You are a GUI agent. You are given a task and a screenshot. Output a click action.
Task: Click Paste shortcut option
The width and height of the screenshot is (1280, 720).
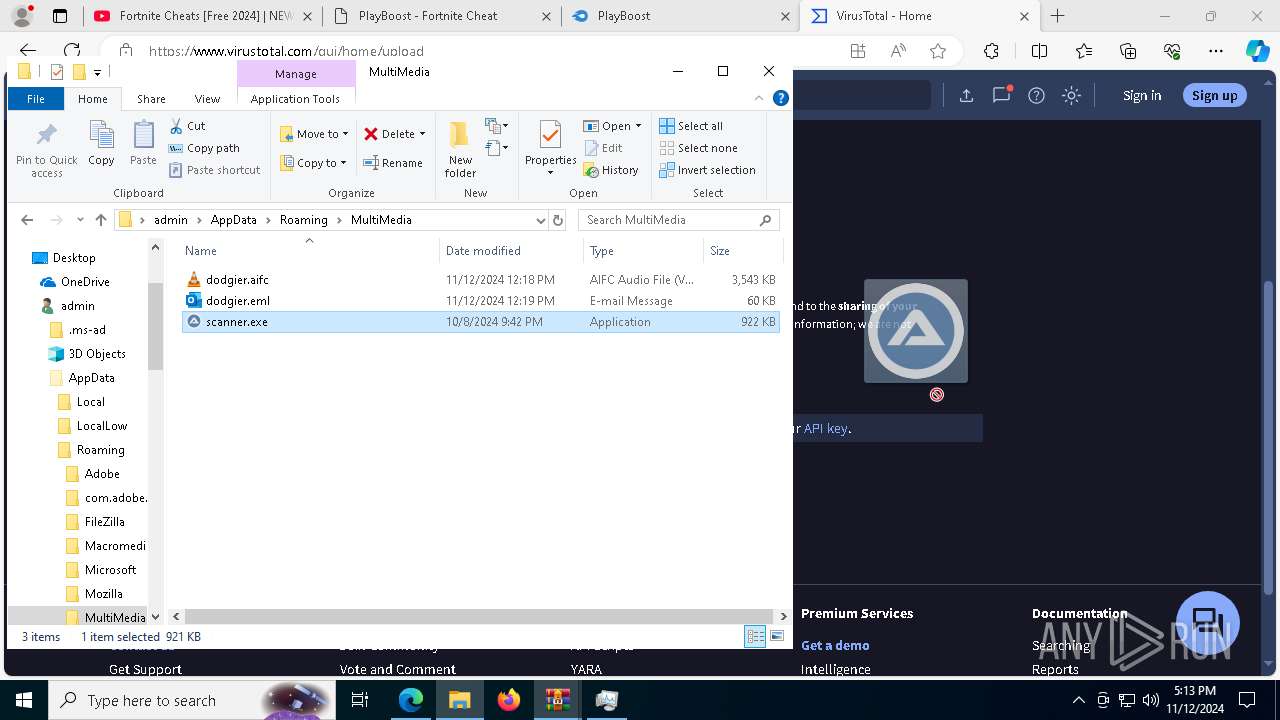pyautogui.click(x=214, y=170)
